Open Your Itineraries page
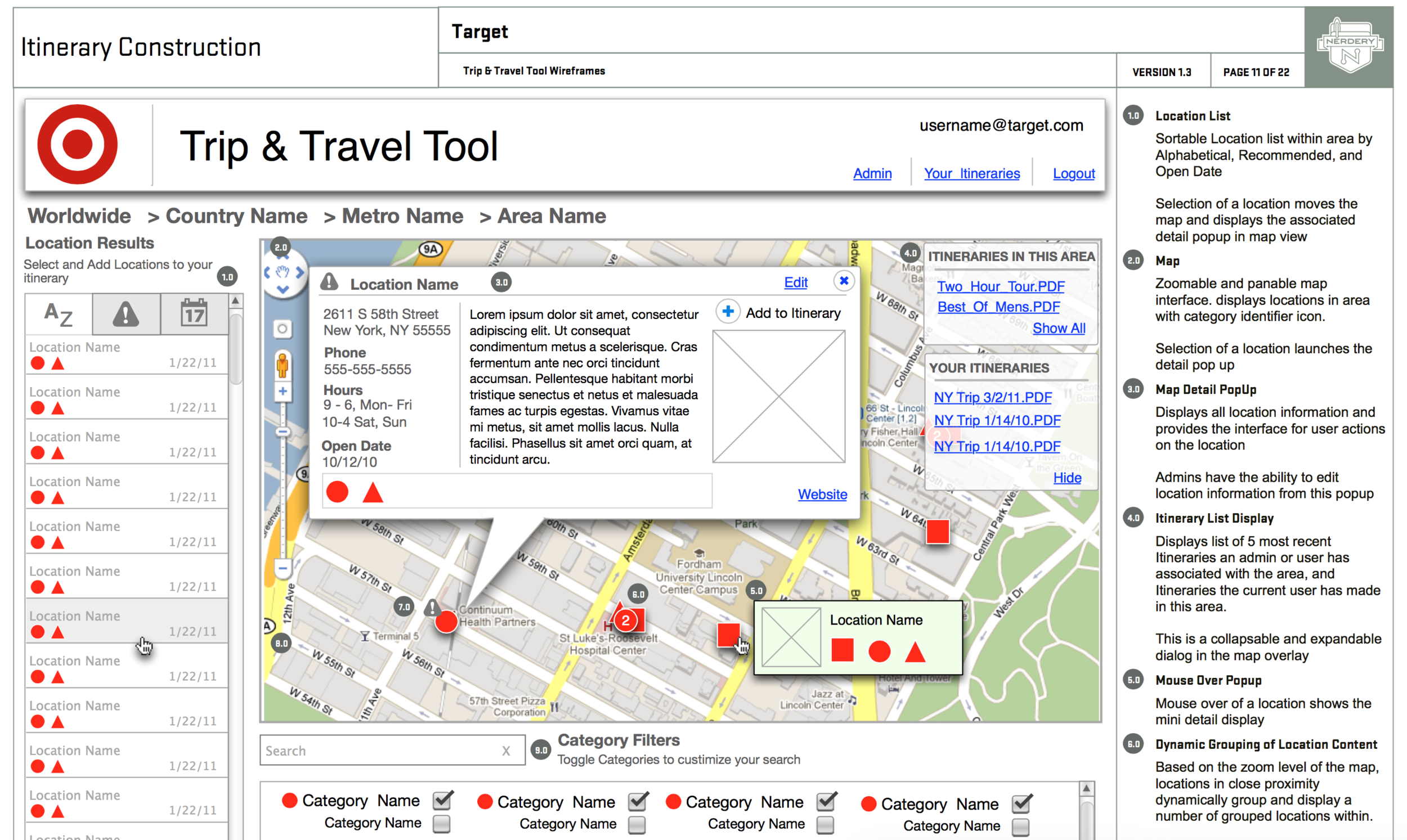The height and width of the screenshot is (840, 1407). pyautogui.click(x=971, y=173)
